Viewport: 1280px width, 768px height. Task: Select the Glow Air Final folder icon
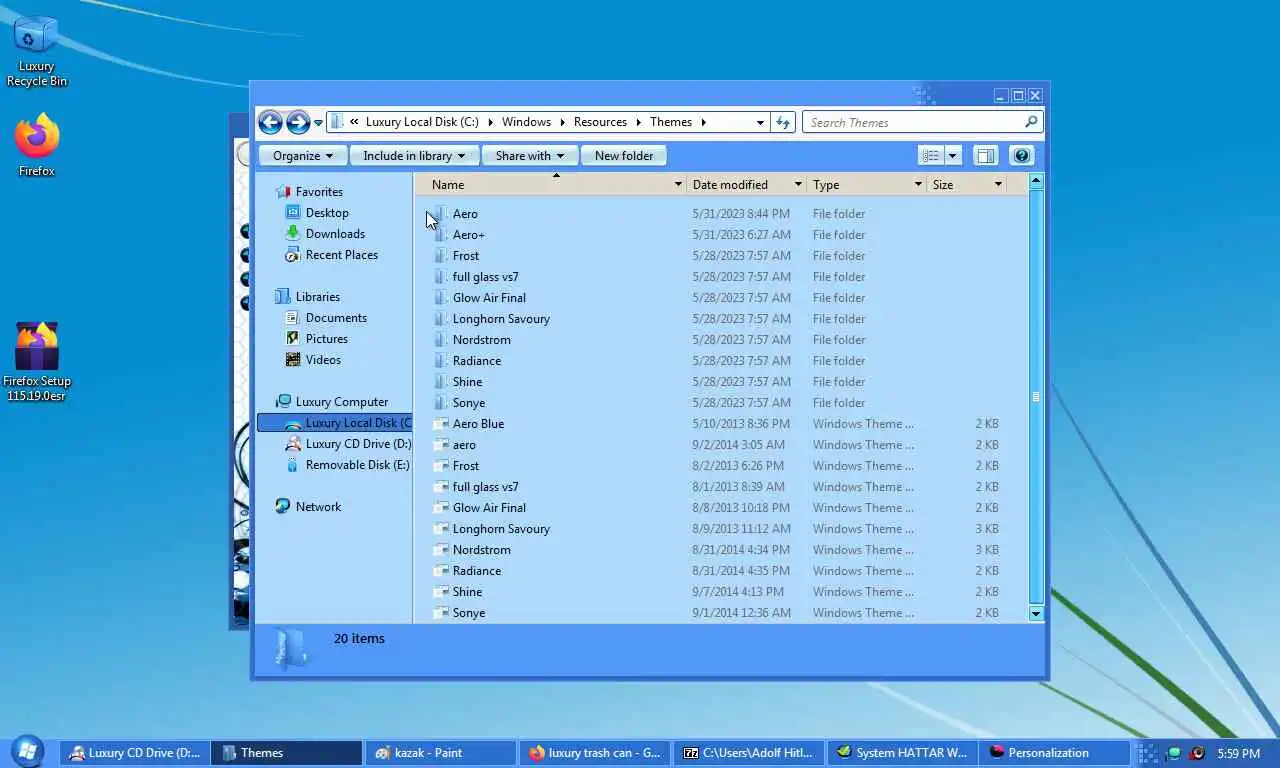click(x=440, y=298)
